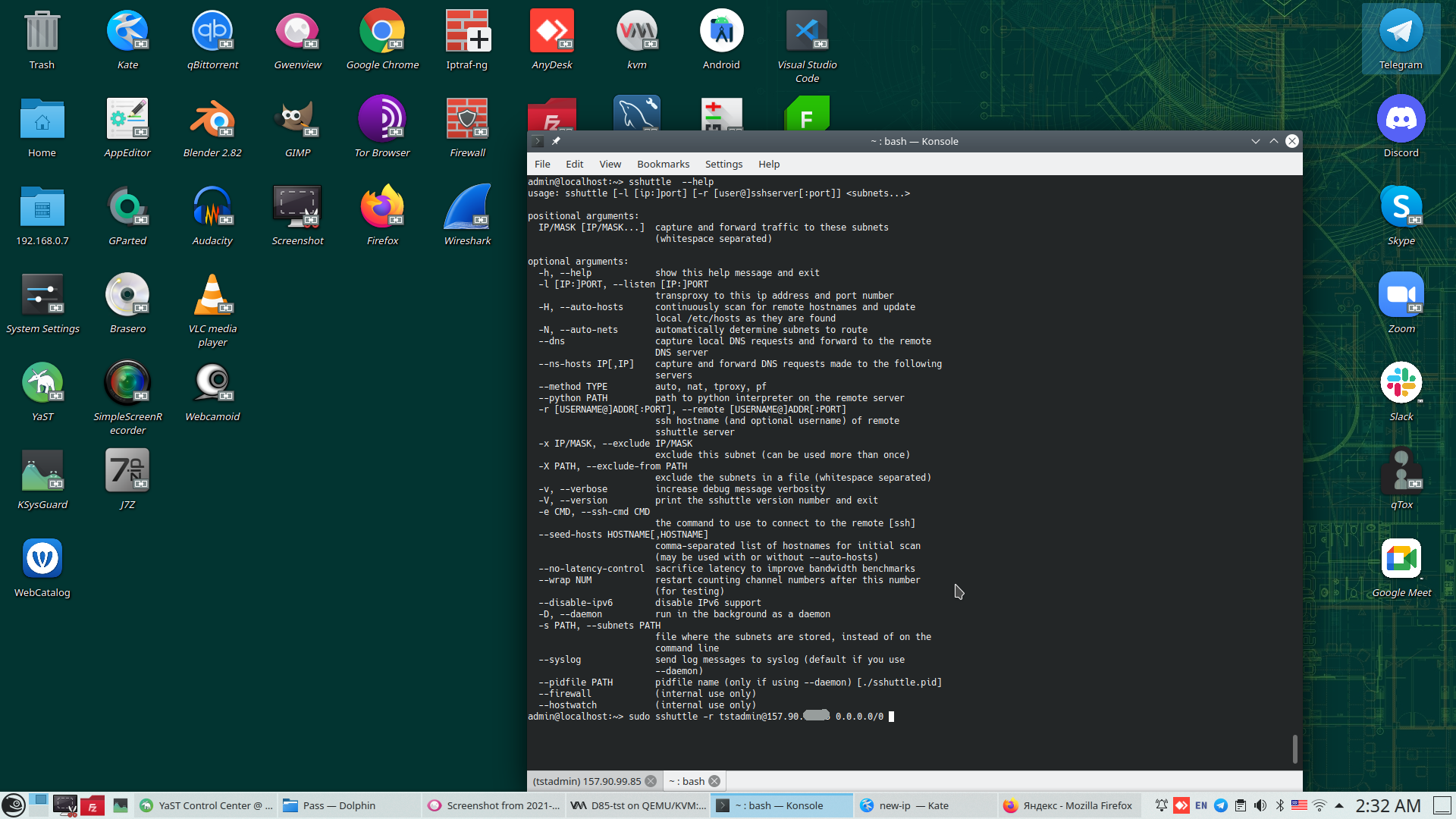This screenshot has width=1456, height=819.
Task: Click the pin icon in Konsole titlebar
Action: tap(556, 141)
